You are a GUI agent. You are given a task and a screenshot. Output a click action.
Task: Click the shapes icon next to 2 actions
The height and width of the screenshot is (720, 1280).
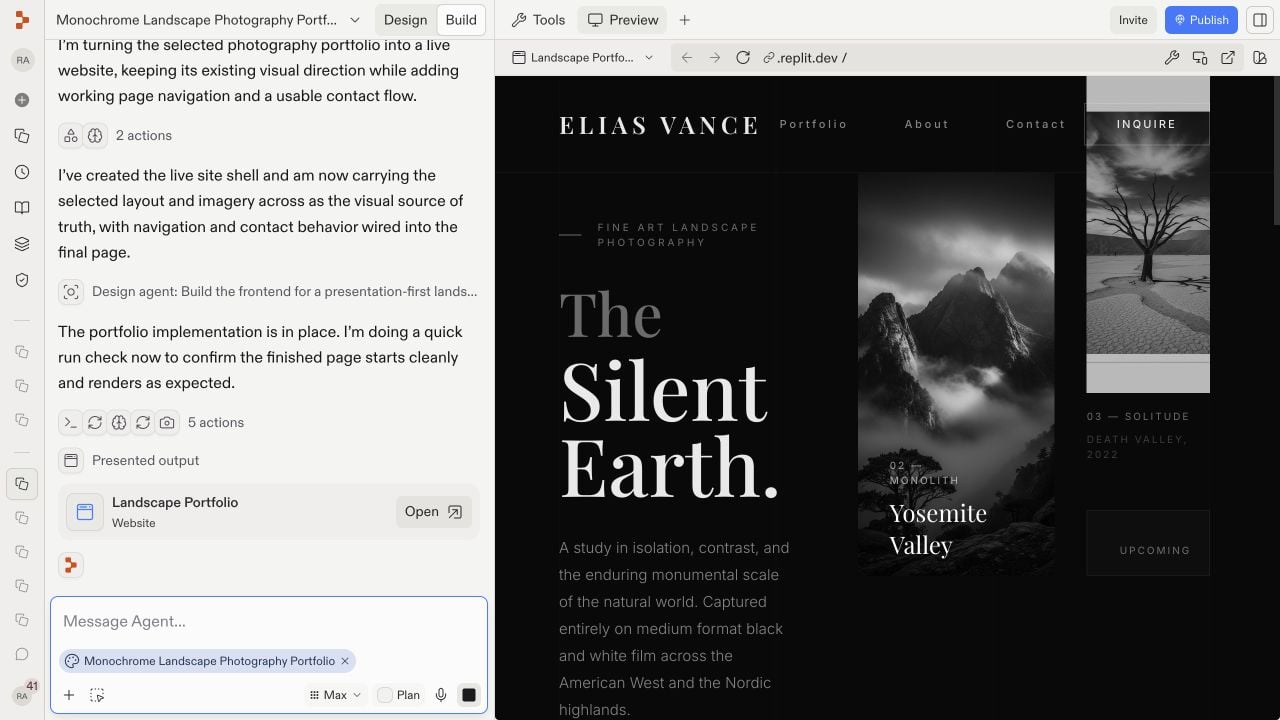coord(71,136)
